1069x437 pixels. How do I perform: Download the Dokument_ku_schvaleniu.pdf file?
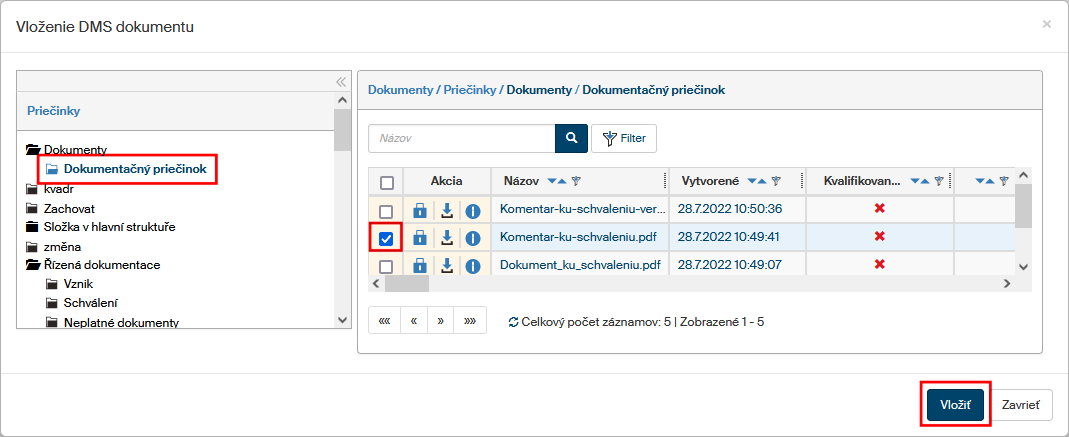click(447, 265)
